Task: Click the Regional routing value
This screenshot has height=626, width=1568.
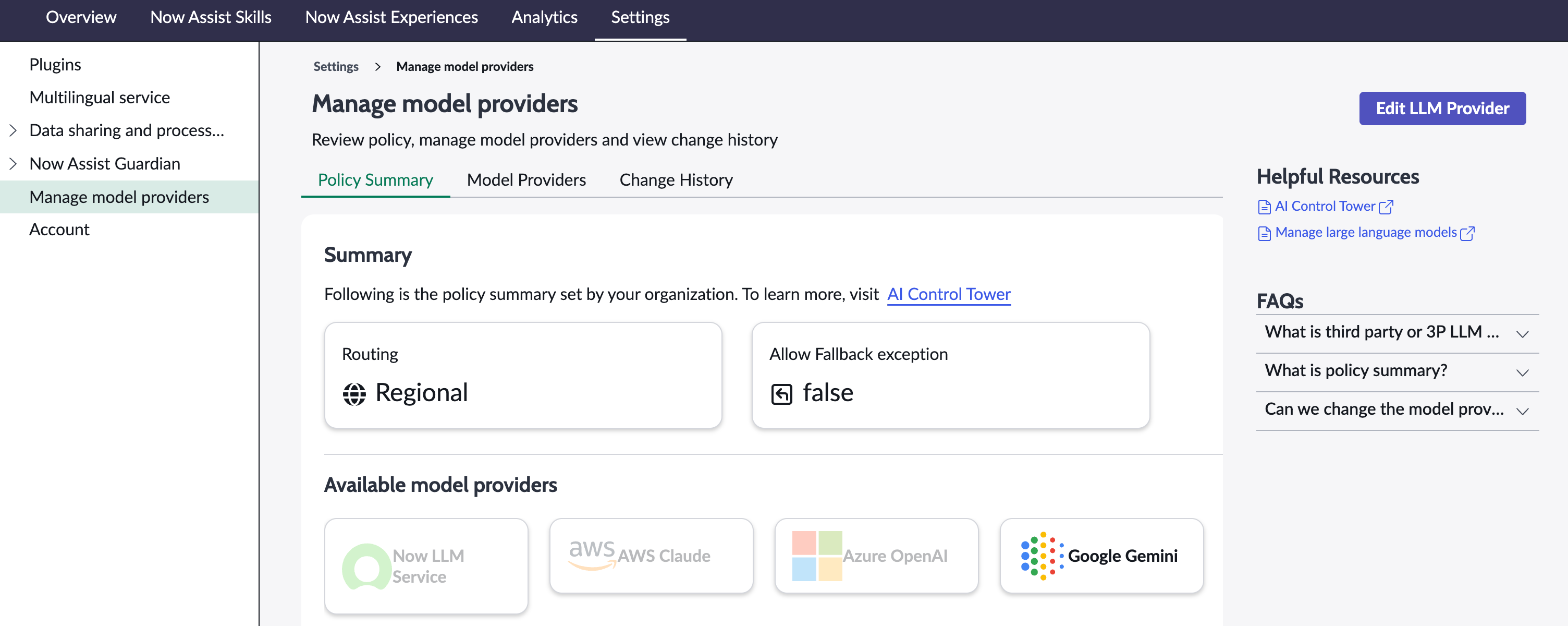Action: (x=421, y=393)
